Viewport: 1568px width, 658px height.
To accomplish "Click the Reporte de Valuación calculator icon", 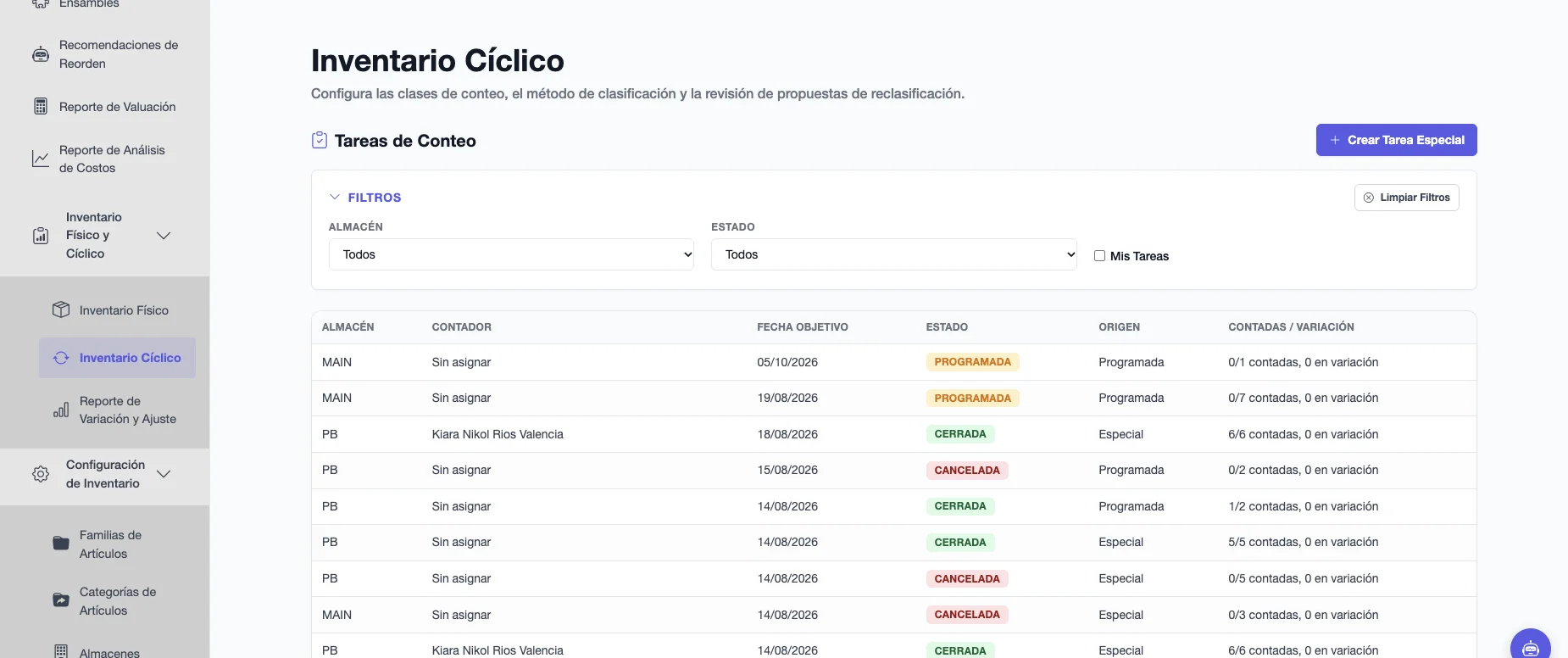I will pos(41,106).
